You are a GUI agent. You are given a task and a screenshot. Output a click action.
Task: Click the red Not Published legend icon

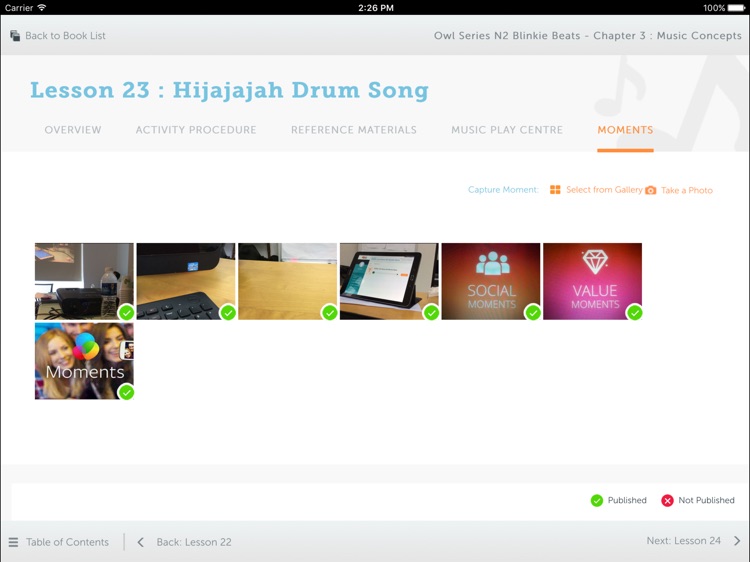pyautogui.click(x=667, y=500)
